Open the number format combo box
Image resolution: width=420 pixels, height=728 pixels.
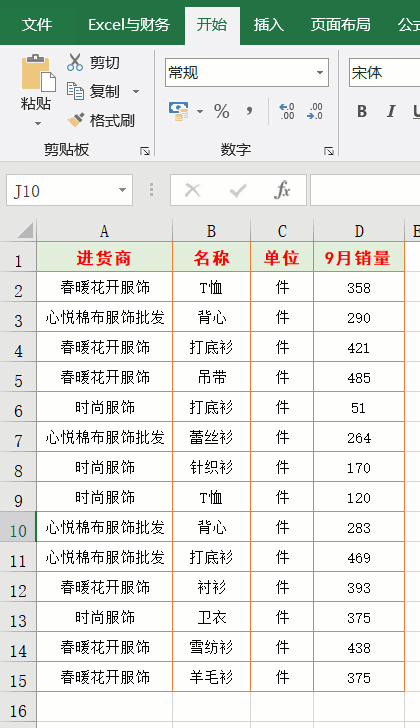pyautogui.click(x=247, y=72)
